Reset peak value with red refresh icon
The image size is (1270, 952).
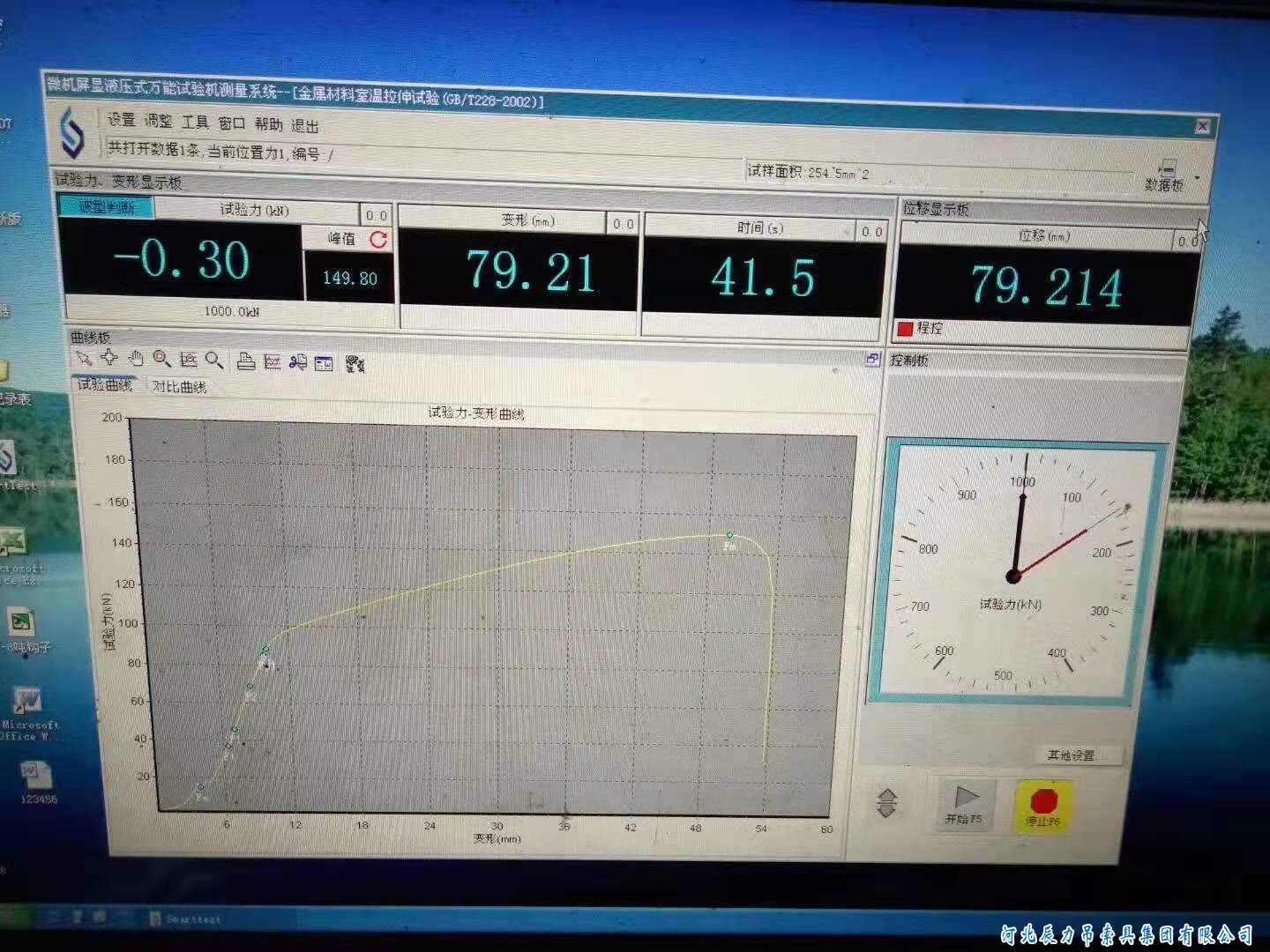coord(378,239)
